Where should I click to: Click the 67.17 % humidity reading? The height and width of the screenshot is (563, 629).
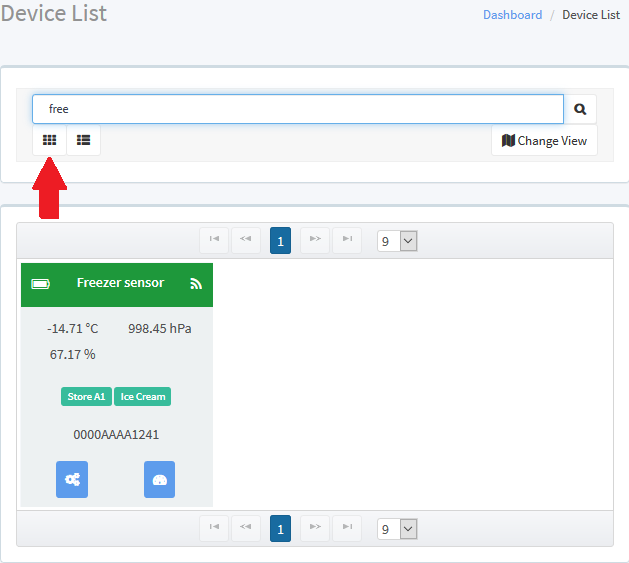click(73, 354)
